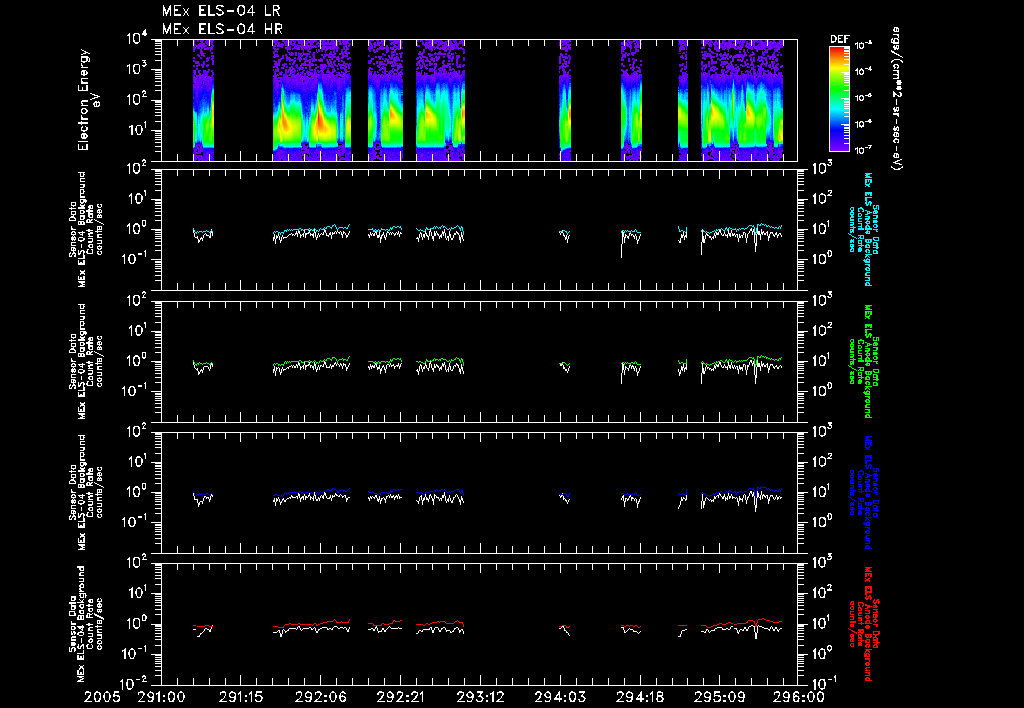Click the "Electron Energy eV" axis title
The width and height of the screenshot is (1024, 708).
88,99
